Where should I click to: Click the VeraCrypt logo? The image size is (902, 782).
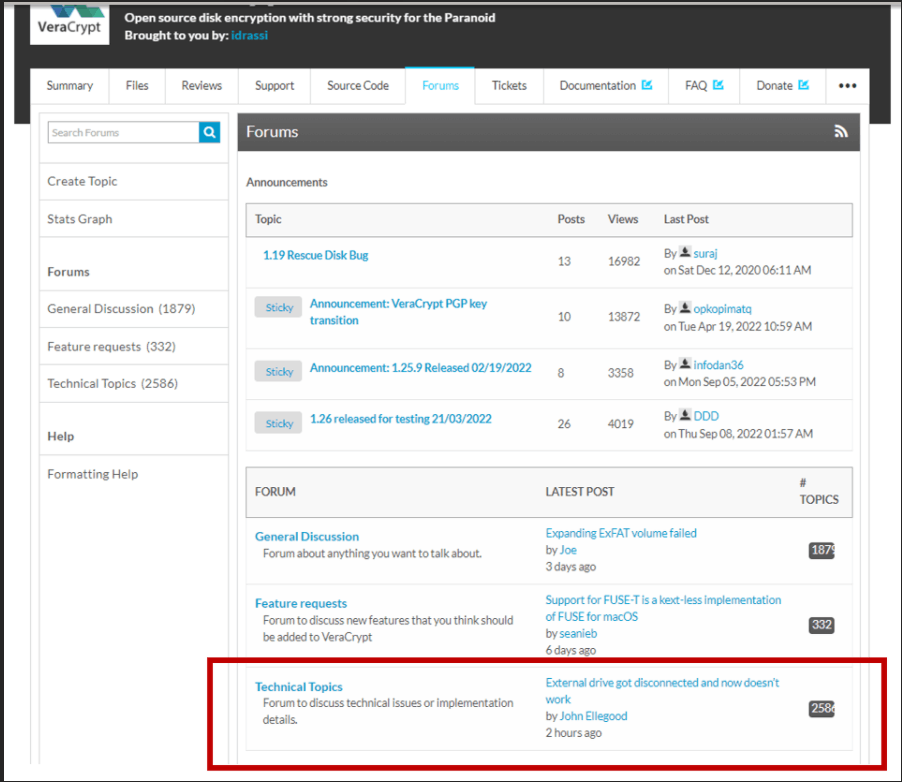pyautogui.click(x=70, y=23)
